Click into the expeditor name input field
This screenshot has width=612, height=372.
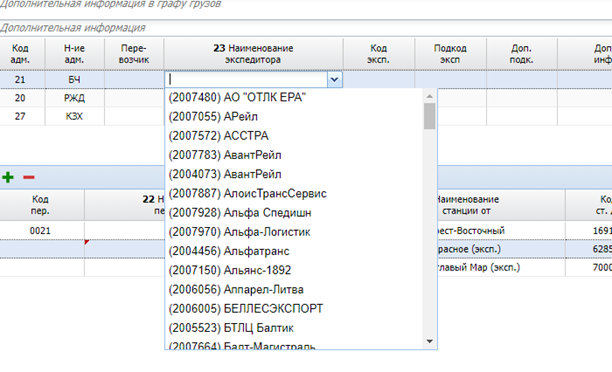[x=246, y=80]
